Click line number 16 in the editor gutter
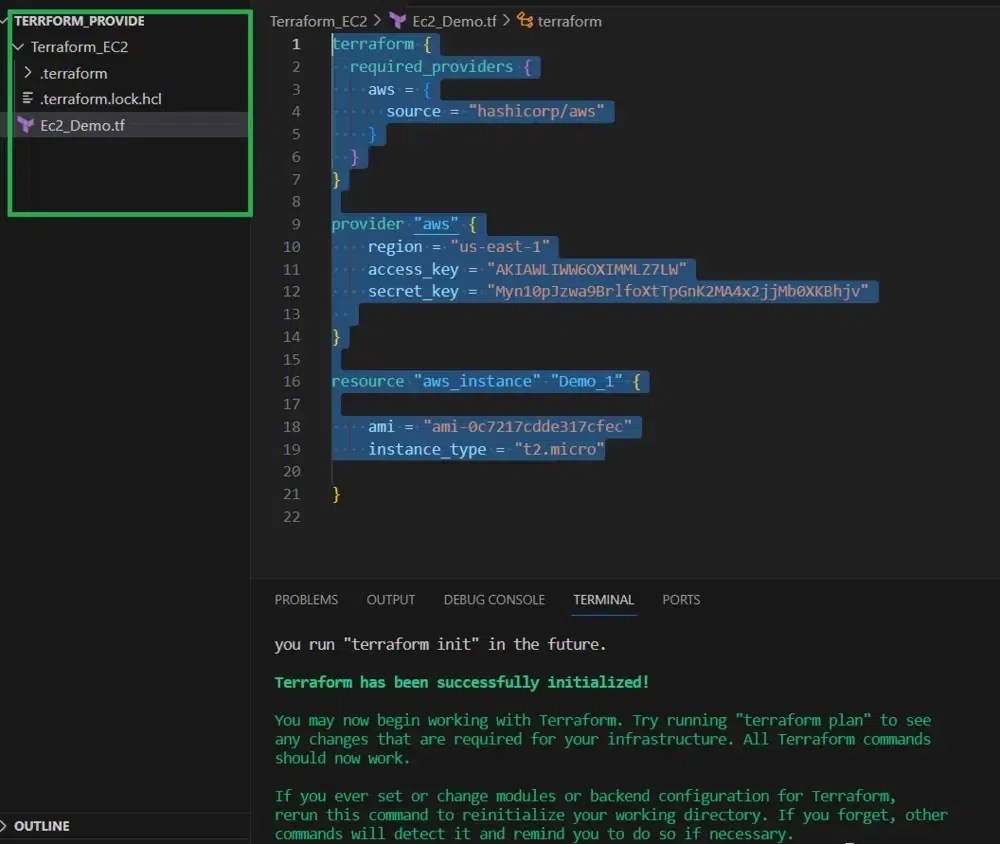The width and height of the screenshot is (1000, 844). pos(291,381)
